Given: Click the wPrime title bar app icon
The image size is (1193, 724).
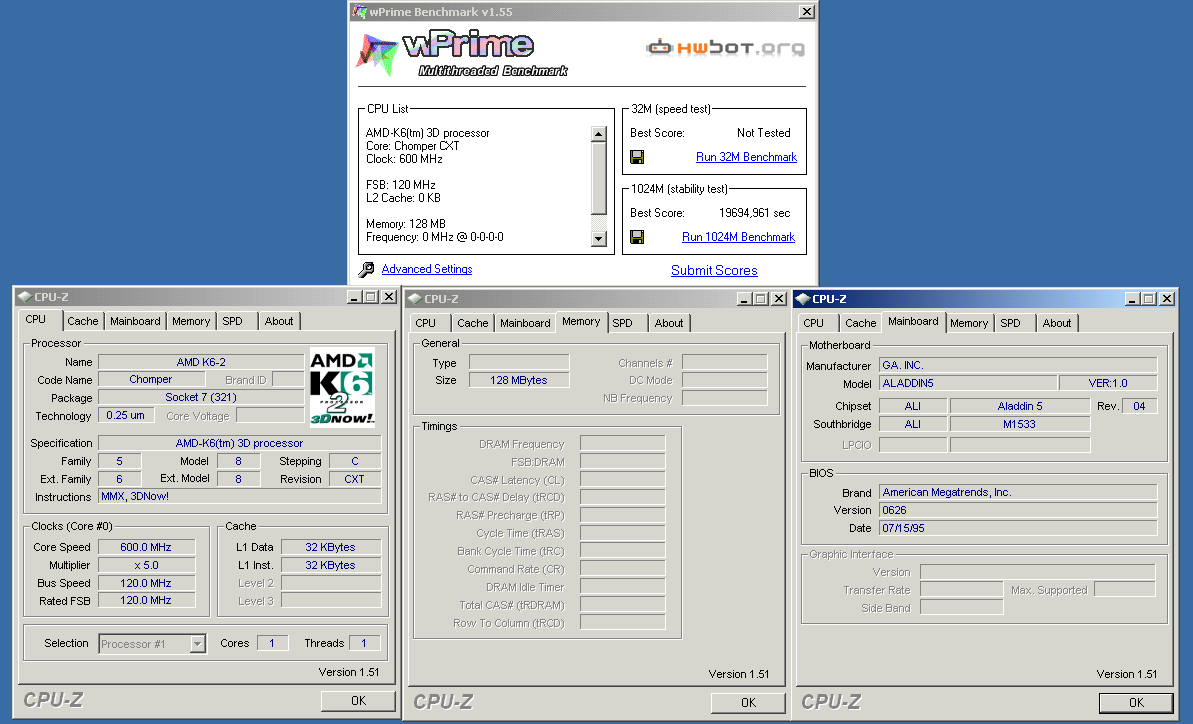Looking at the screenshot, I should click(x=360, y=11).
